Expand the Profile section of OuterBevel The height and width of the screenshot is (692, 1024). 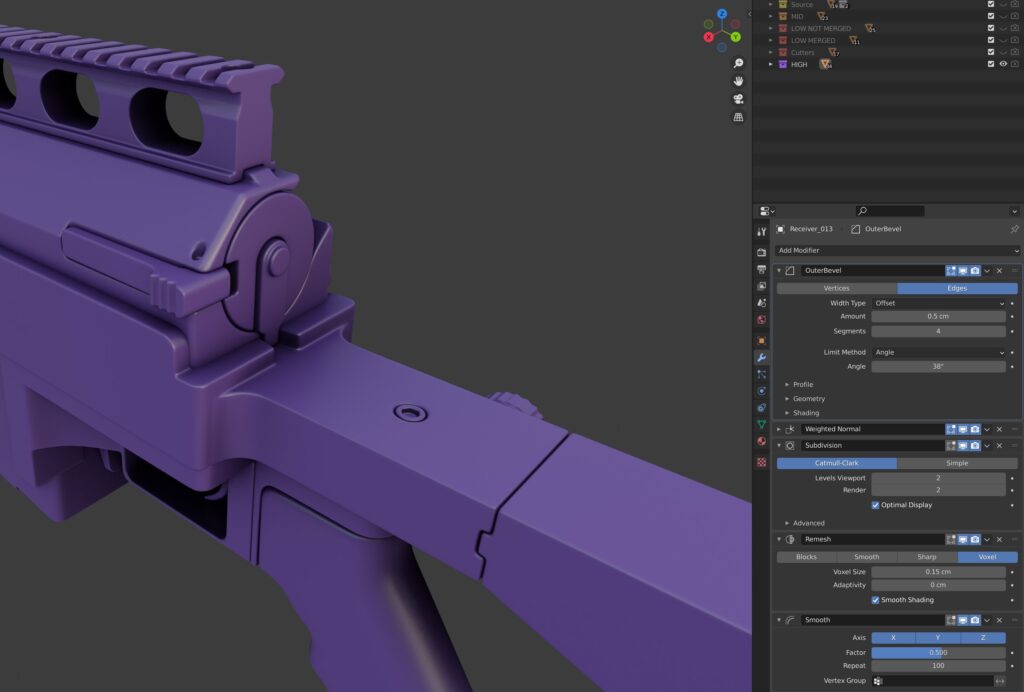pyautogui.click(x=787, y=384)
